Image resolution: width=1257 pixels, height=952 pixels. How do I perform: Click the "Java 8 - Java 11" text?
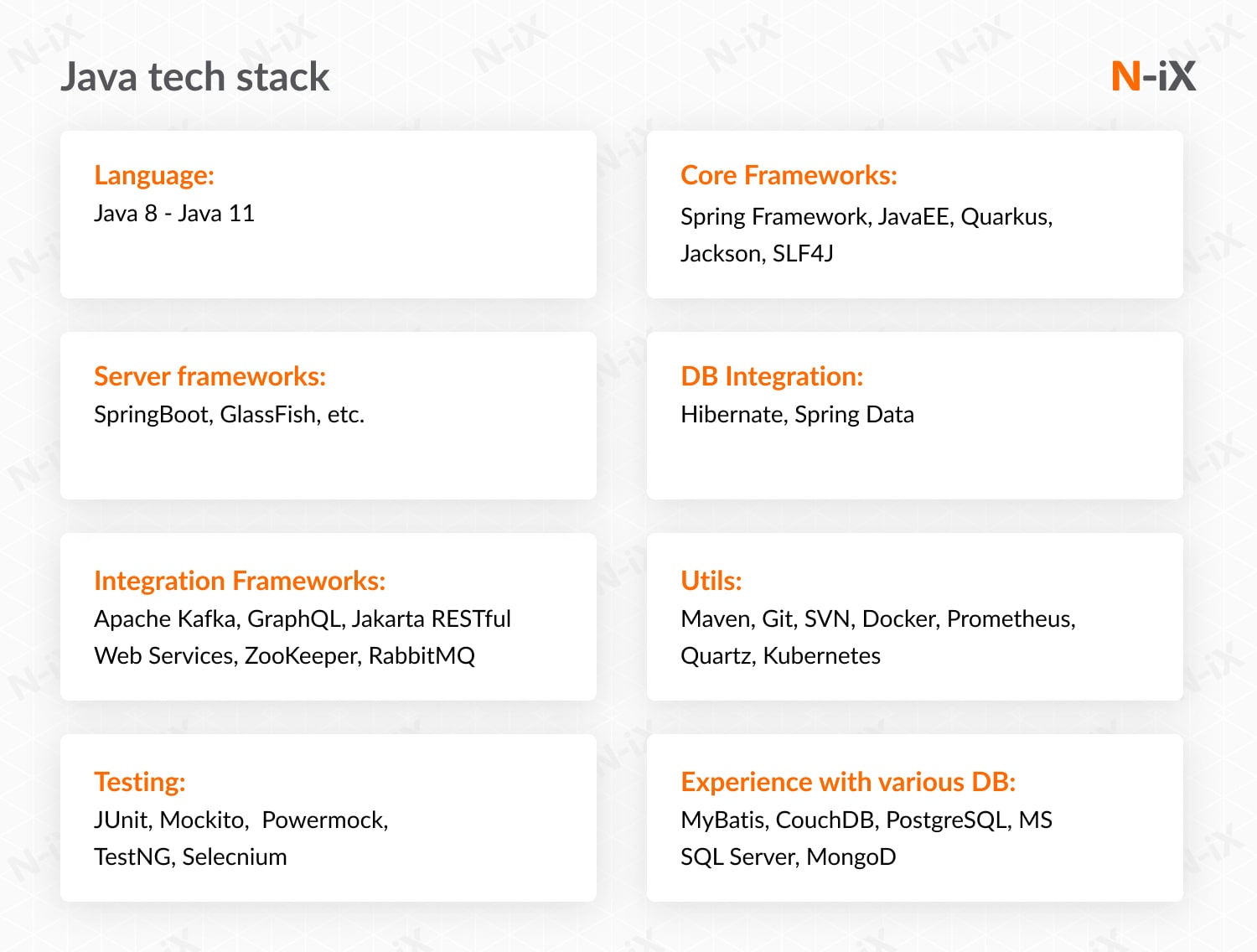(x=174, y=214)
